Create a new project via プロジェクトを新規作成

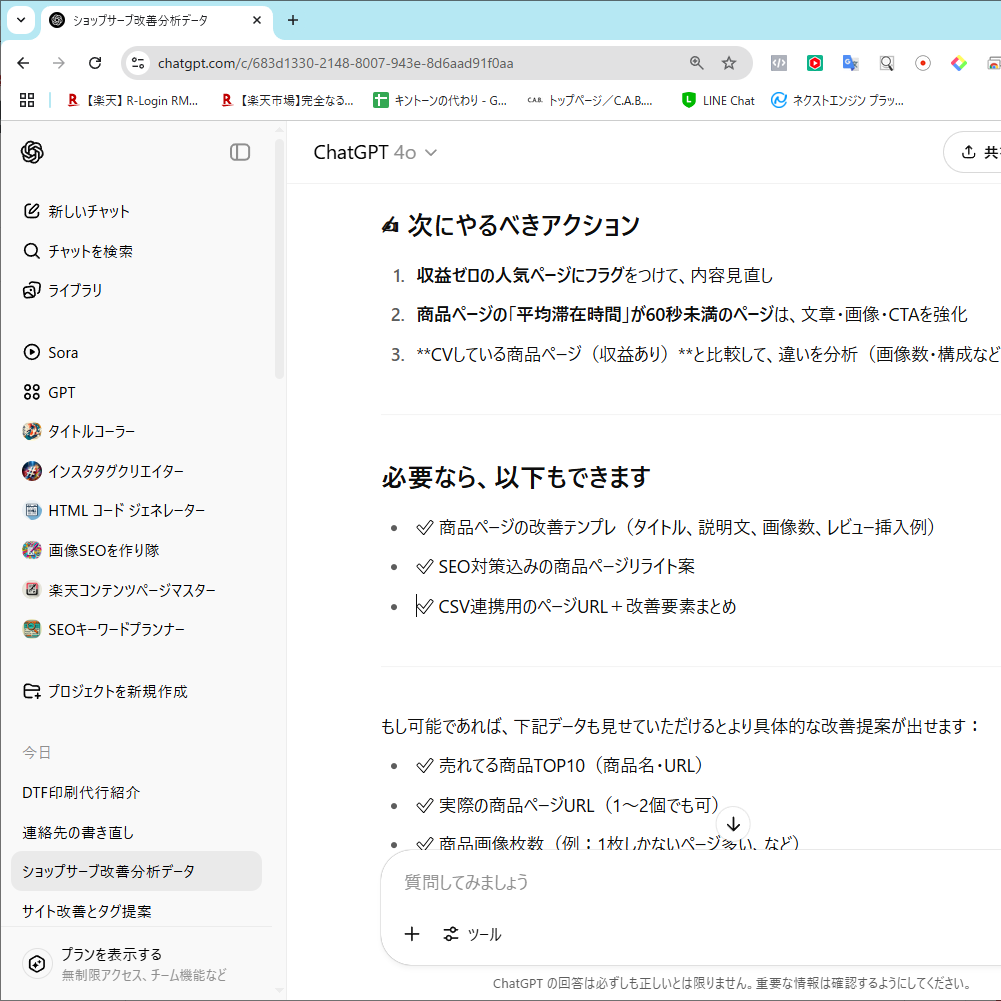[x=106, y=691]
